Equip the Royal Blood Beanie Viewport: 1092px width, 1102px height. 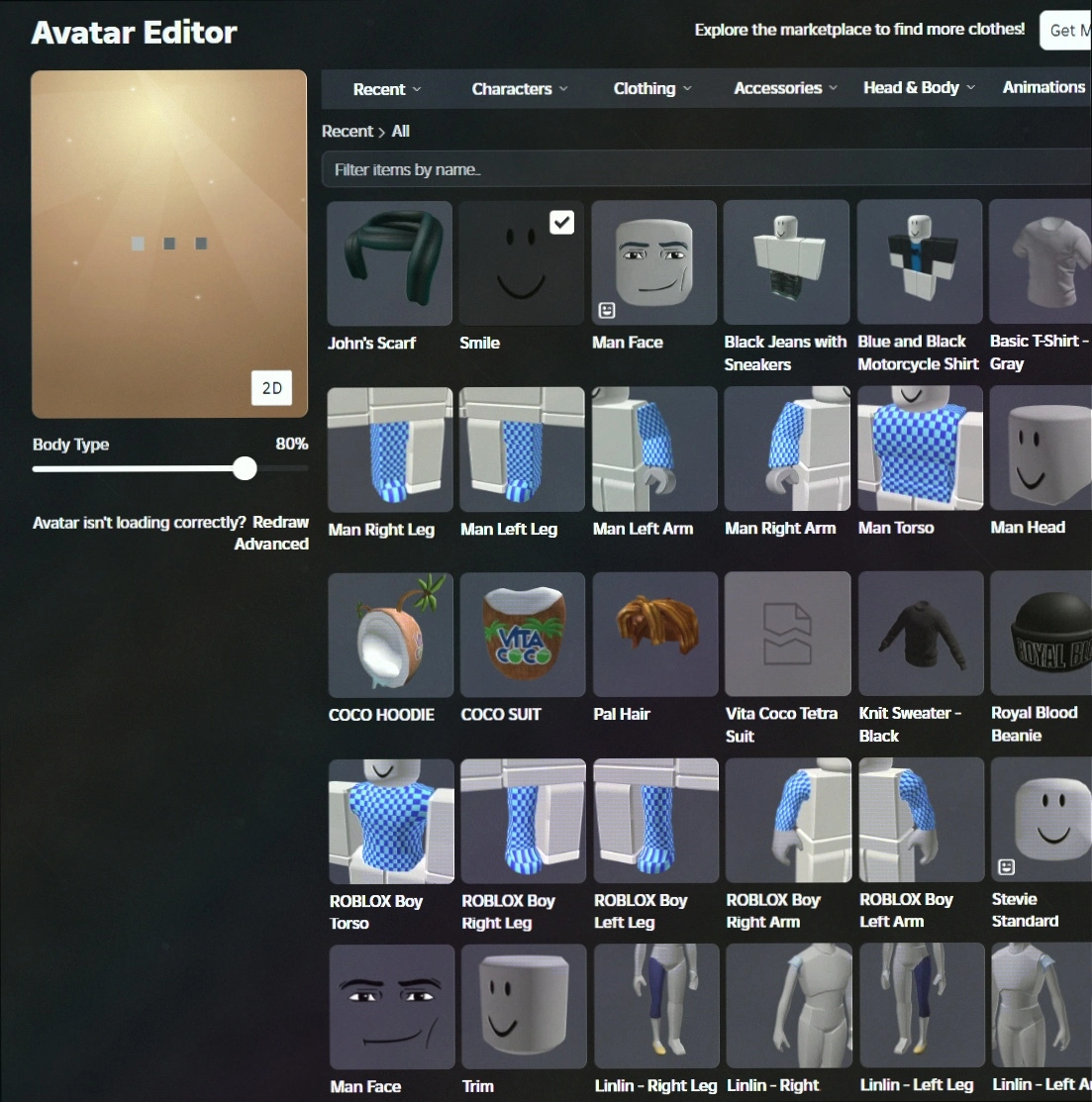(1042, 633)
